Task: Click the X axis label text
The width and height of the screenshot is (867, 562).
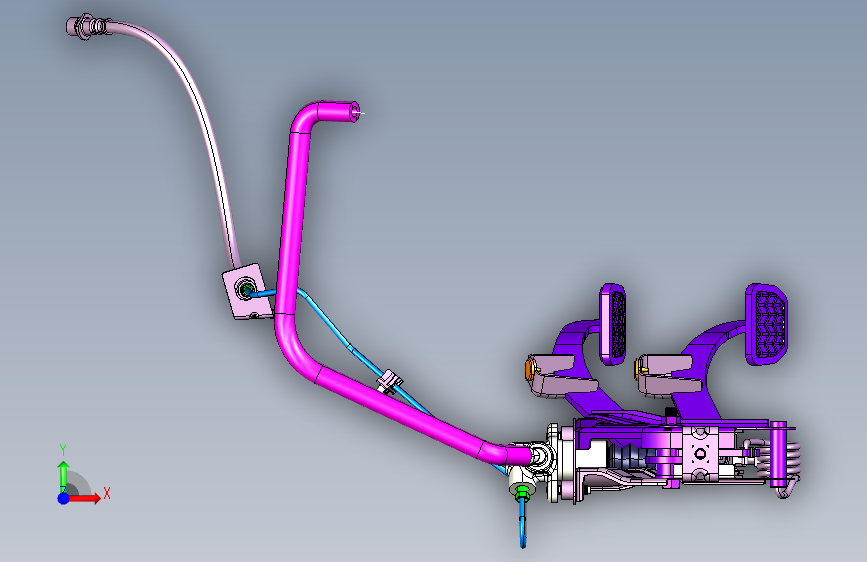Action: (x=107, y=493)
